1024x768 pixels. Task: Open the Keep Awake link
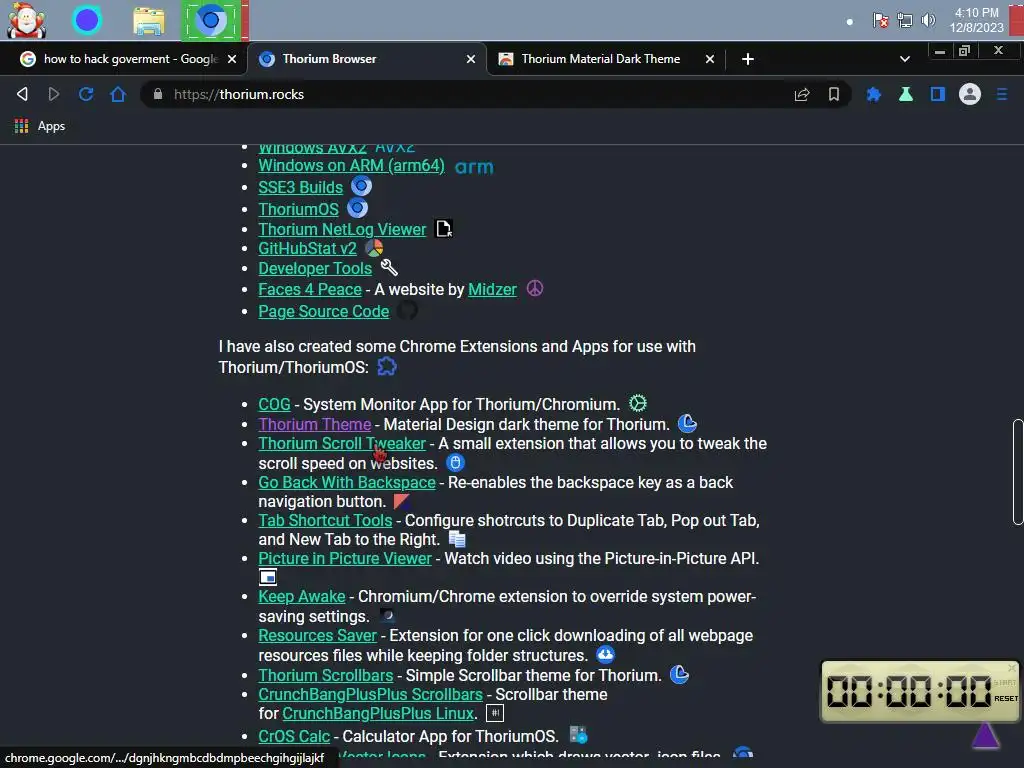coord(302,596)
